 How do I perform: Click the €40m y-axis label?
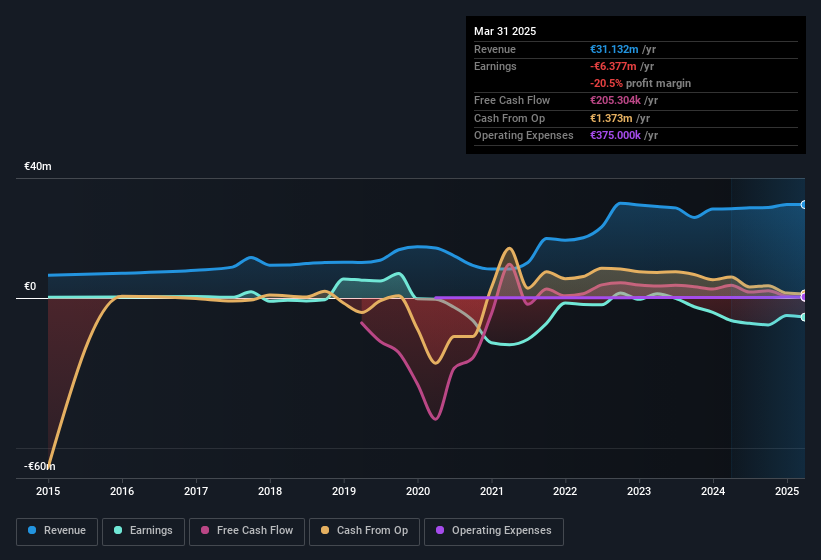tap(38, 166)
